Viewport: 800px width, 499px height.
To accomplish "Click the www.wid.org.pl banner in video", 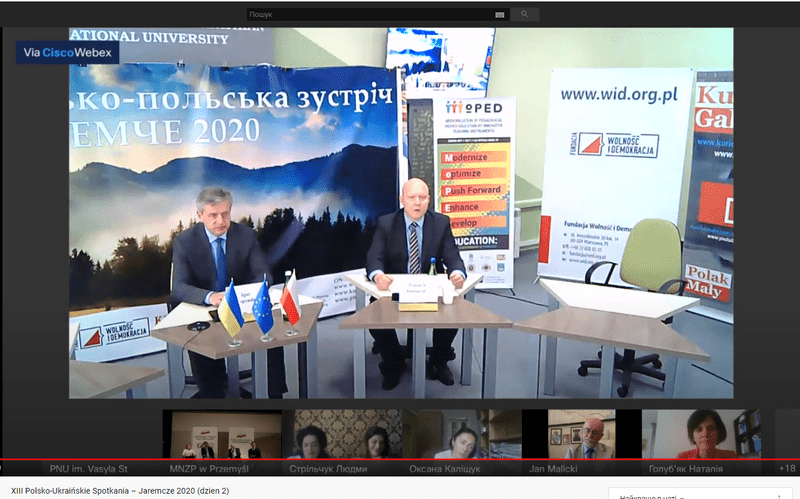I will click(618, 95).
